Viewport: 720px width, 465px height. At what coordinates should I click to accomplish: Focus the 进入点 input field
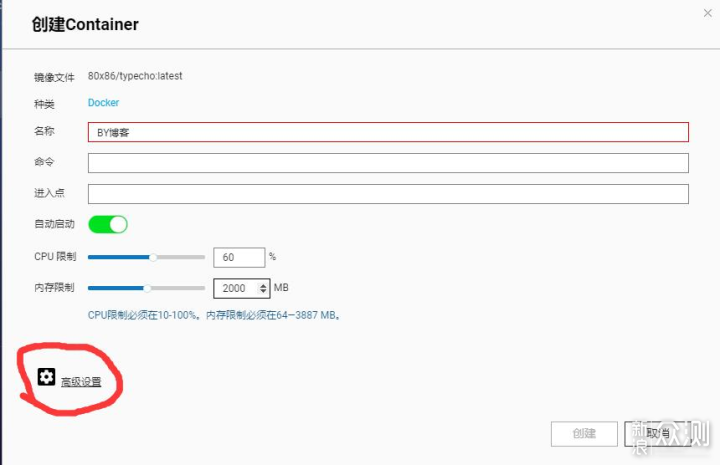(388, 194)
